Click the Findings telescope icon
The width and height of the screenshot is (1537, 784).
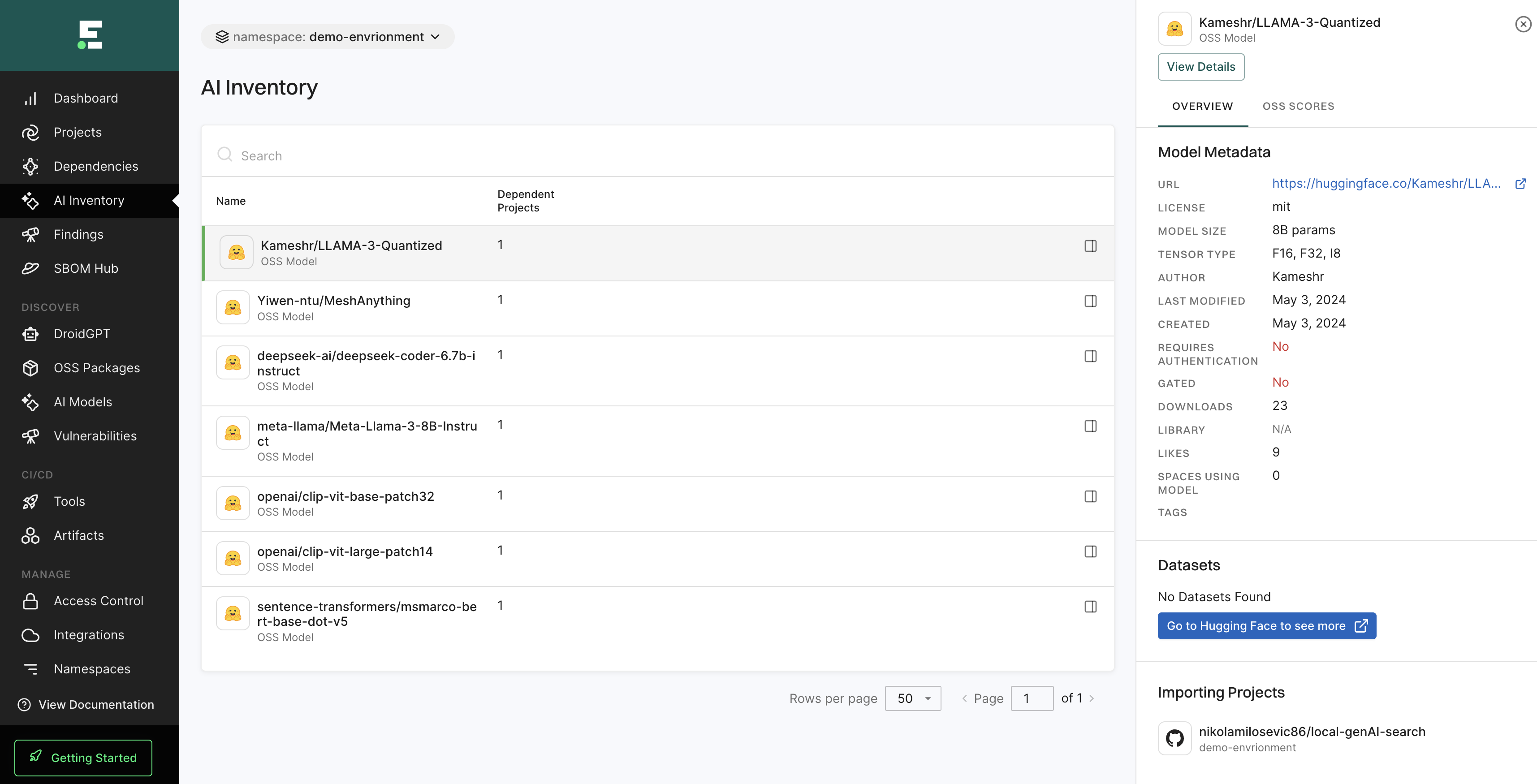tap(30, 234)
